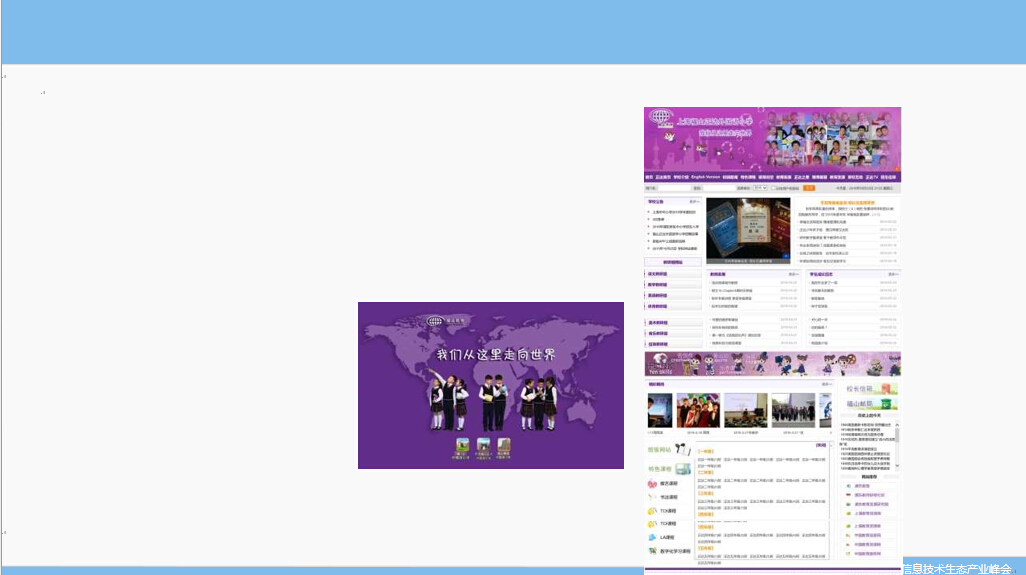This screenshot has width=1026, height=575.
Task: Click the school globe logo in website header
Action: (661, 118)
